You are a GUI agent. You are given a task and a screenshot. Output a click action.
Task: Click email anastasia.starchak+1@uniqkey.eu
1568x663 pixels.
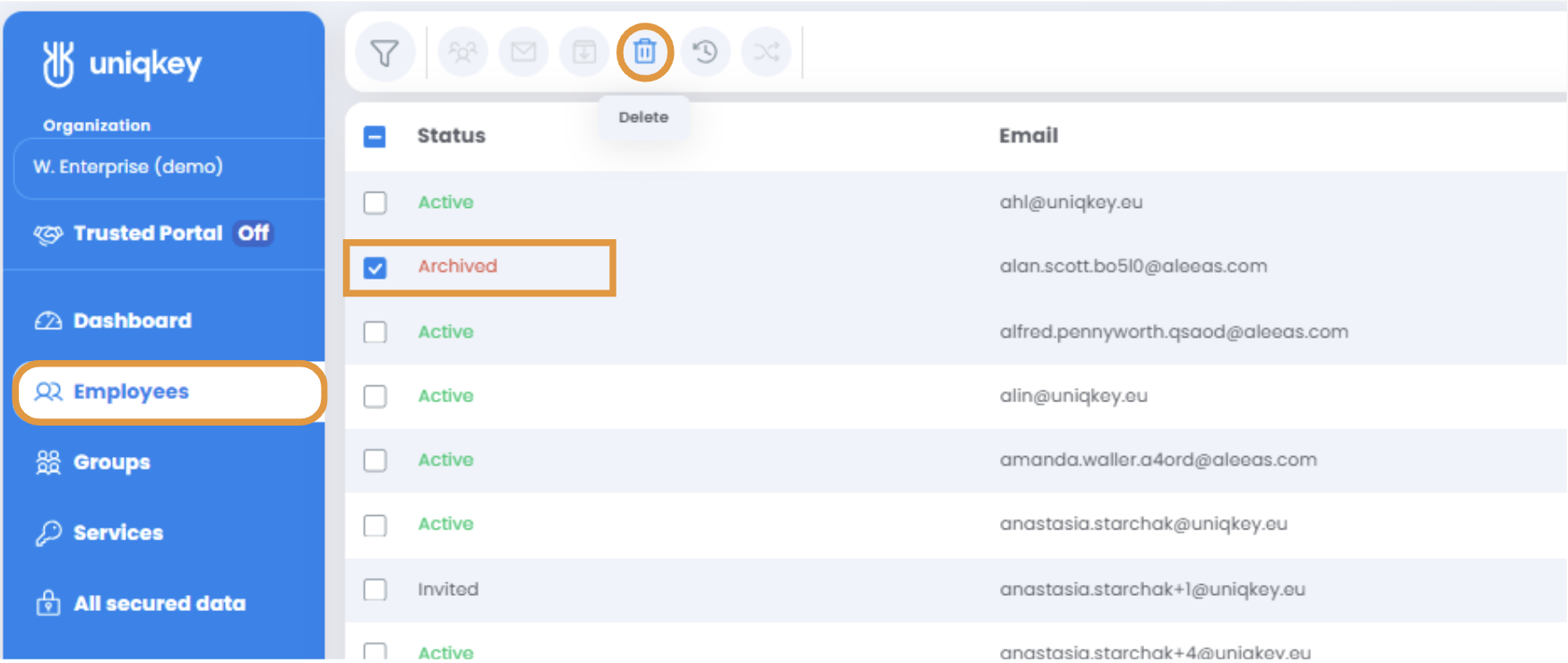pos(1152,590)
